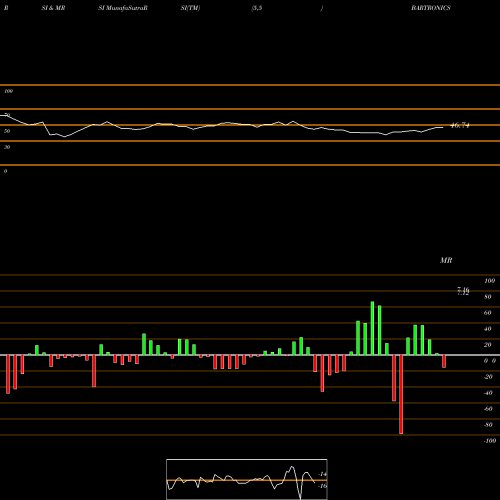The image size is (500, 500).
Task: Click the -40 label on MR axis
Action: [488, 393]
